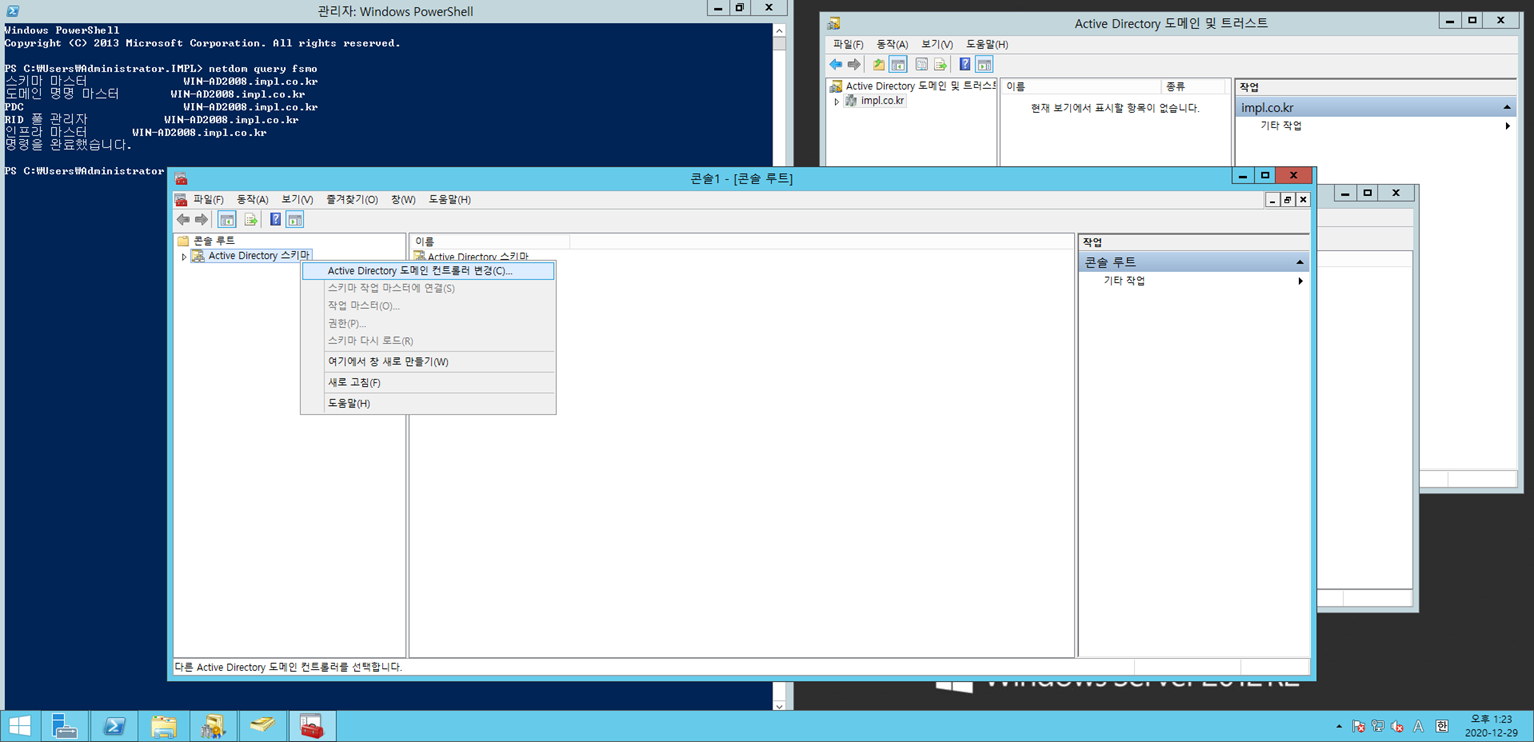This screenshot has width=1534, height=742.
Task: Open 도움말(H) menu in Console1 menu bar
Action: pyautogui.click(x=449, y=200)
